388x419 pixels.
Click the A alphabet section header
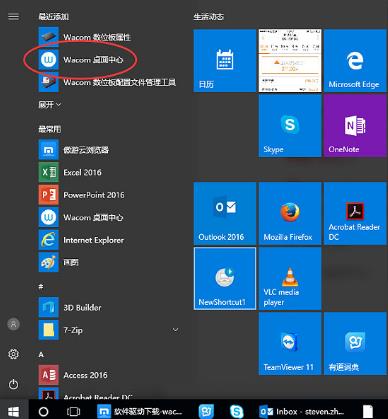[41, 354]
